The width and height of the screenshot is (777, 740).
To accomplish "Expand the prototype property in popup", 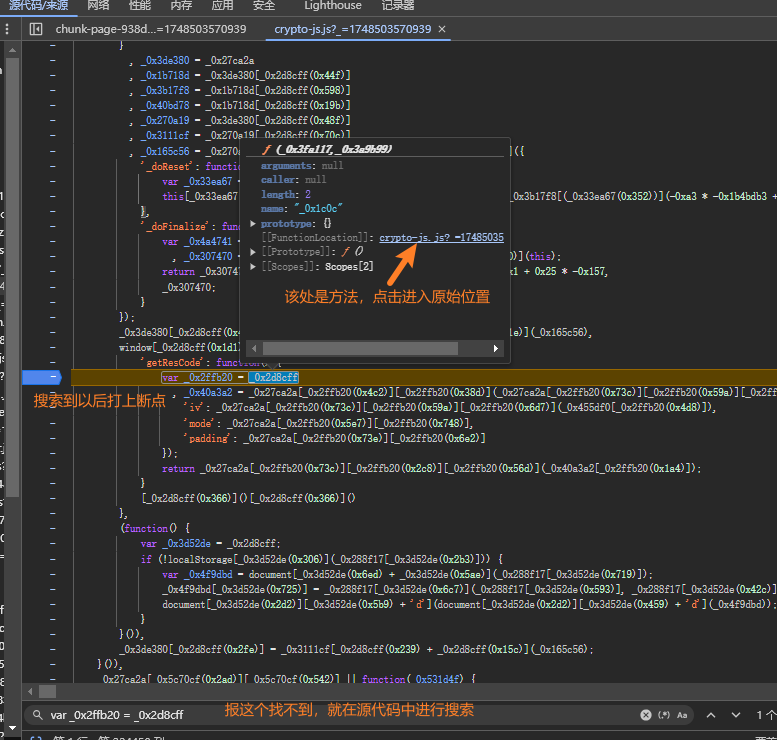I will click(253, 223).
